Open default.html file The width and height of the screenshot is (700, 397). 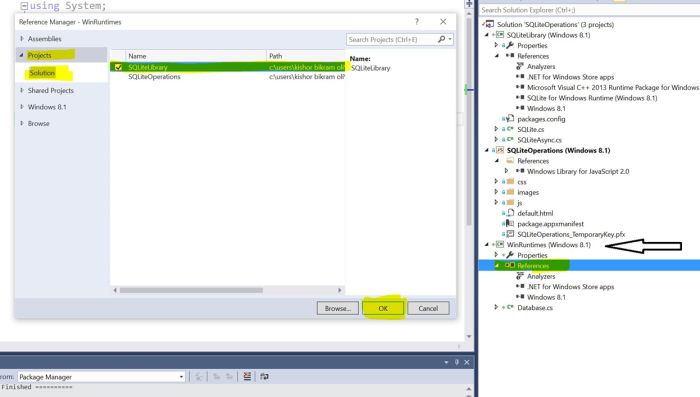535,213
